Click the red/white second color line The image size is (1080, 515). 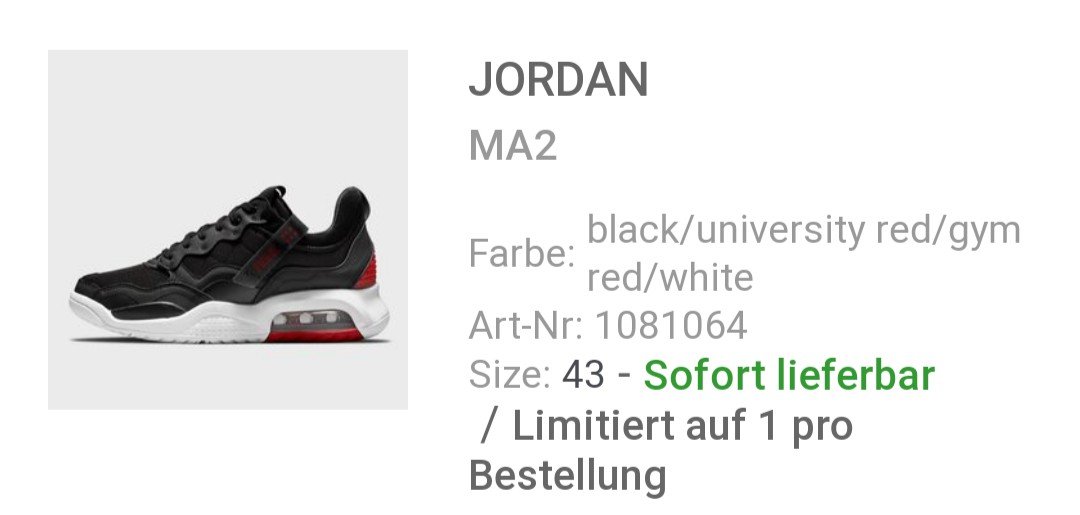pos(670,277)
